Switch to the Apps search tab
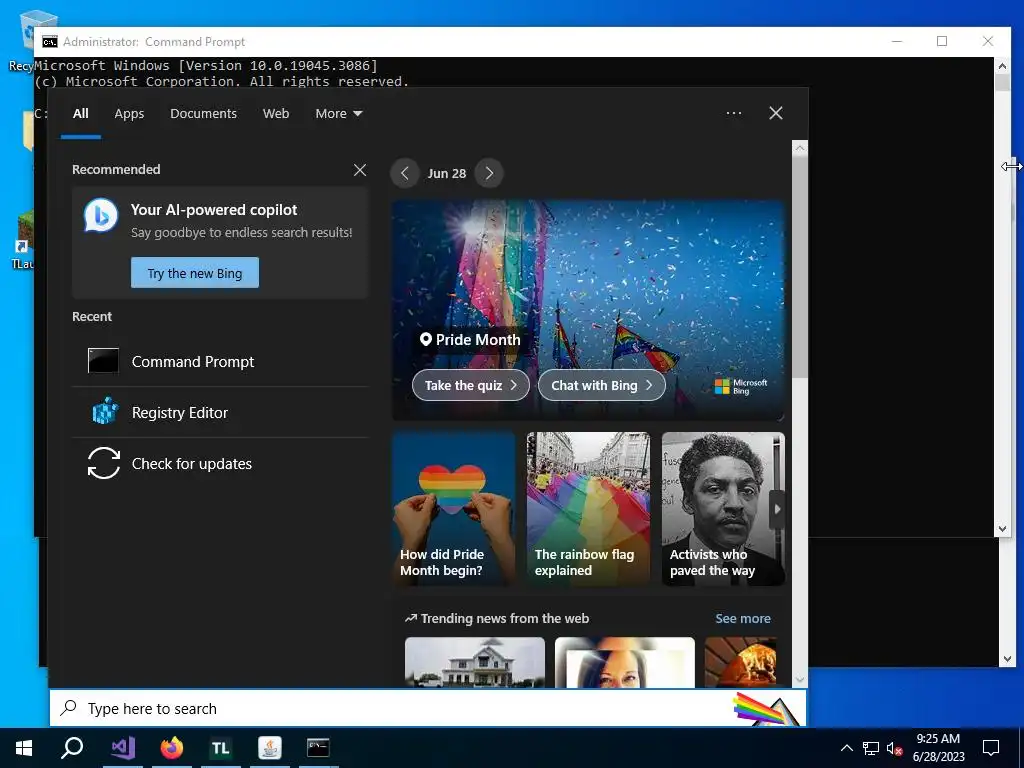The width and height of the screenshot is (1024, 768). coord(129,114)
